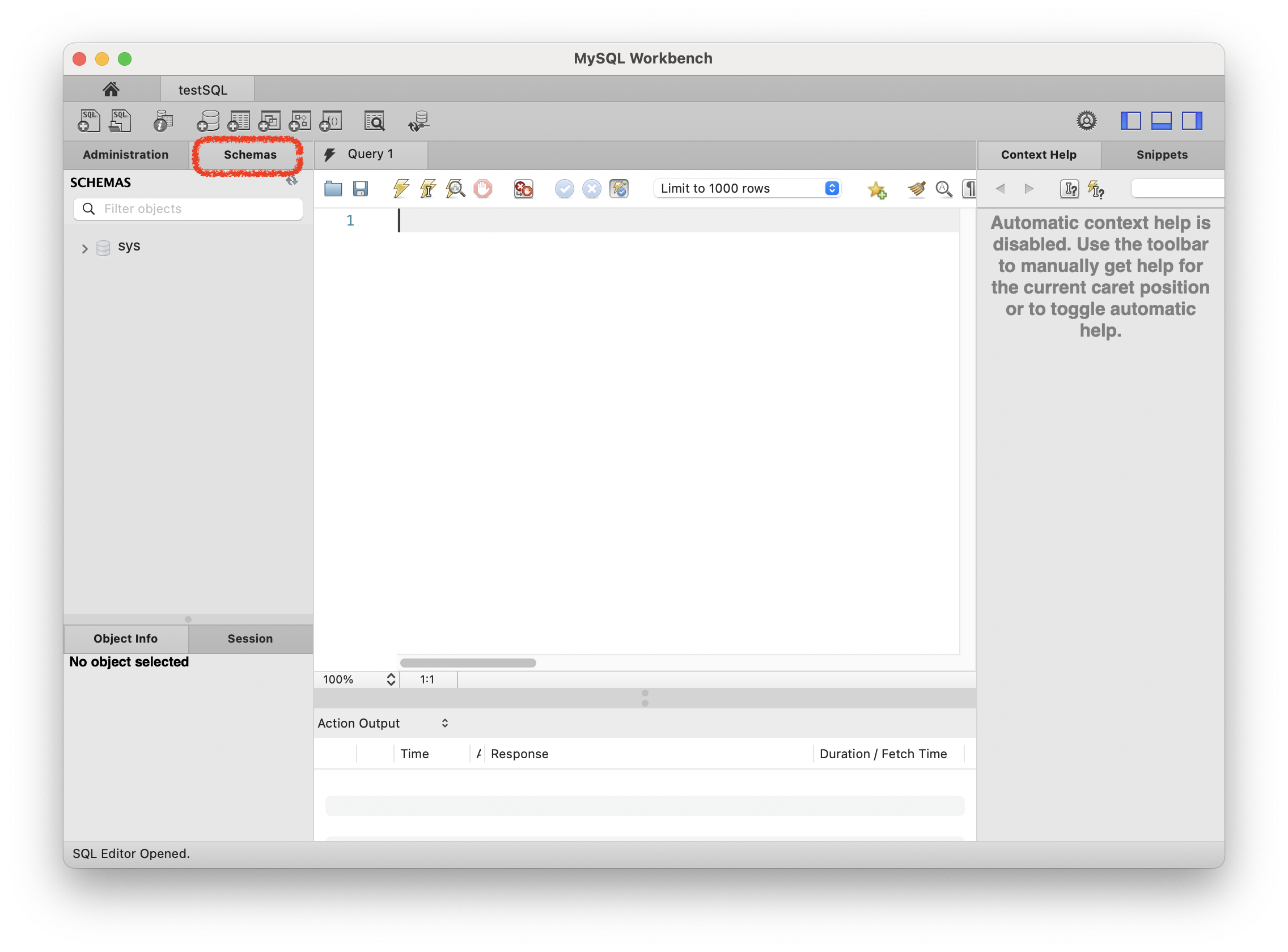Click the search table data icon

click(374, 121)
